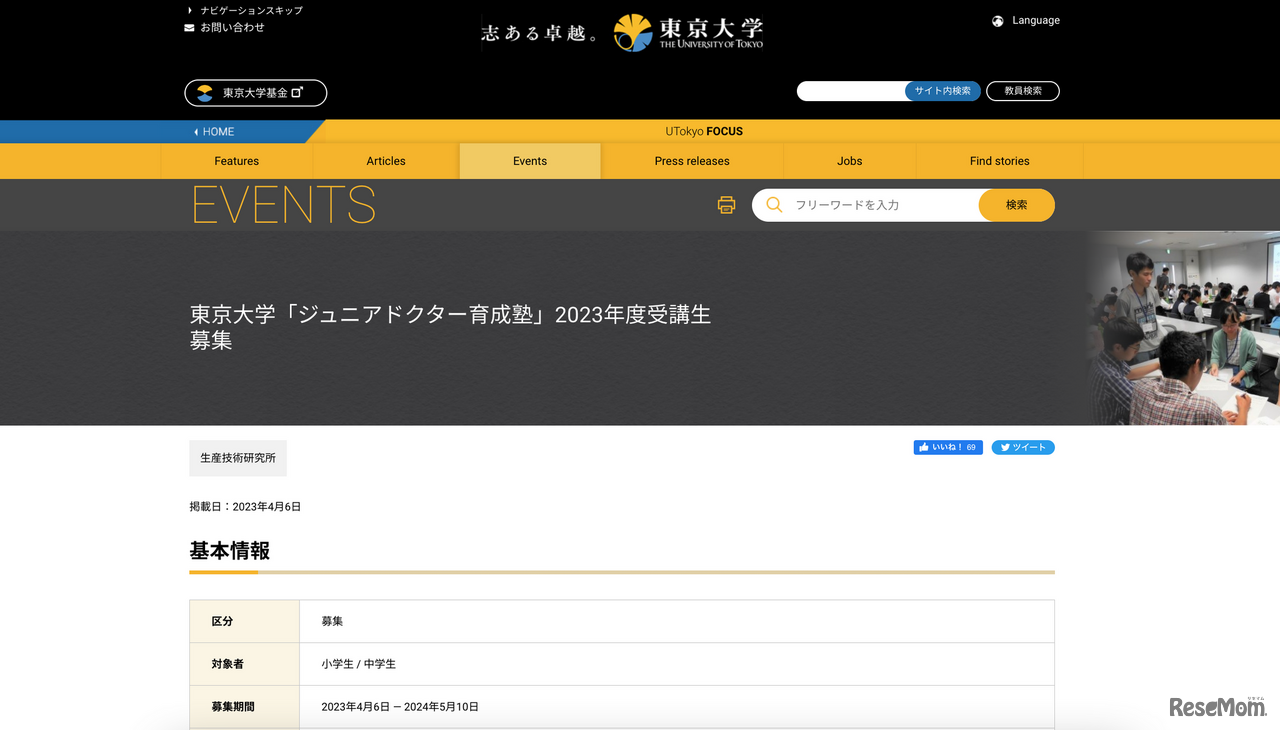1280x730 pixels.
Task: Click the magnifier icon in the events search
Action: pyautogui.click(x=774, y=205)
